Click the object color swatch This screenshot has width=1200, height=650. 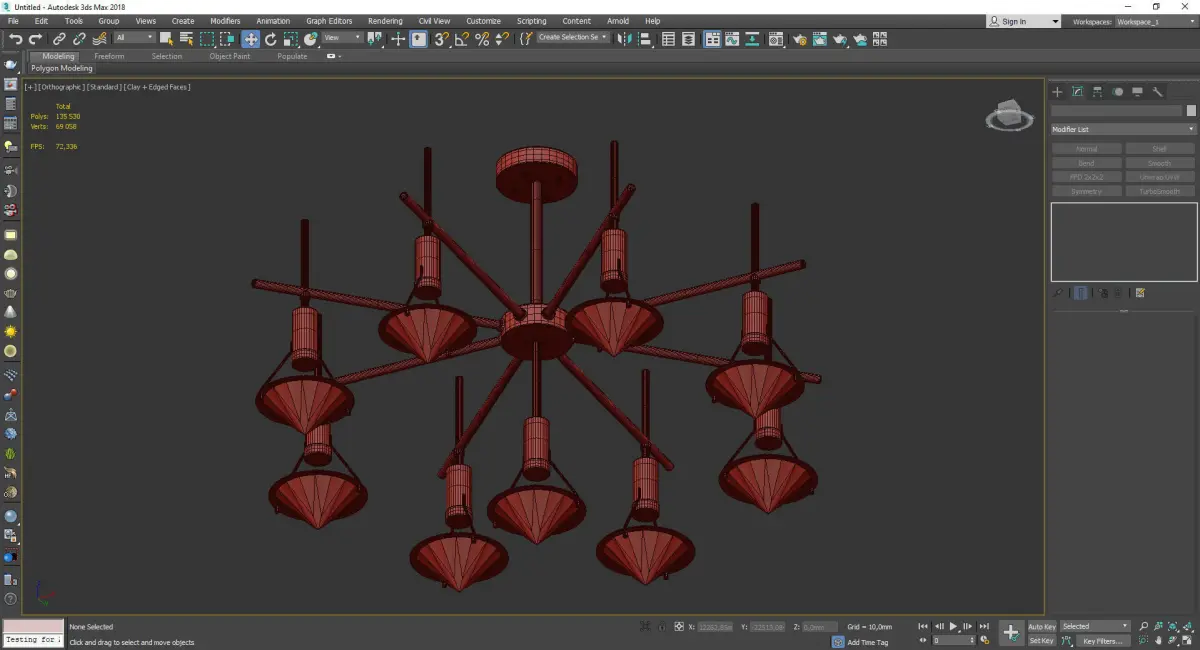click(1190, 111)
